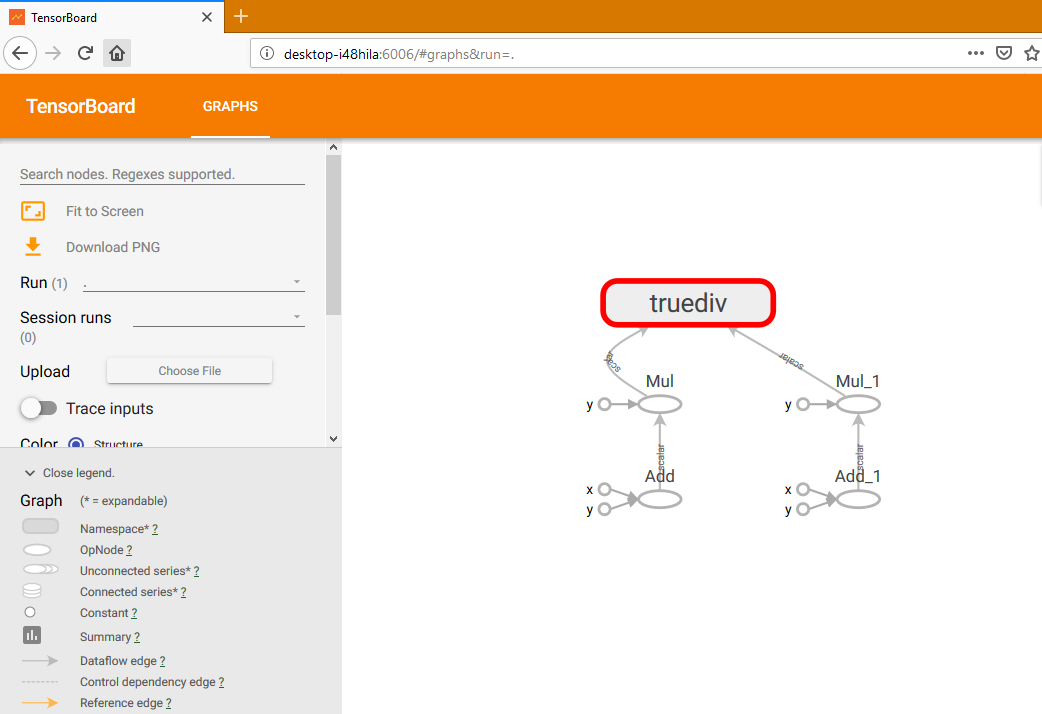Select the Add op node
The width and height of the screenshot is (1042, 714).
click(x=660, y=499)
